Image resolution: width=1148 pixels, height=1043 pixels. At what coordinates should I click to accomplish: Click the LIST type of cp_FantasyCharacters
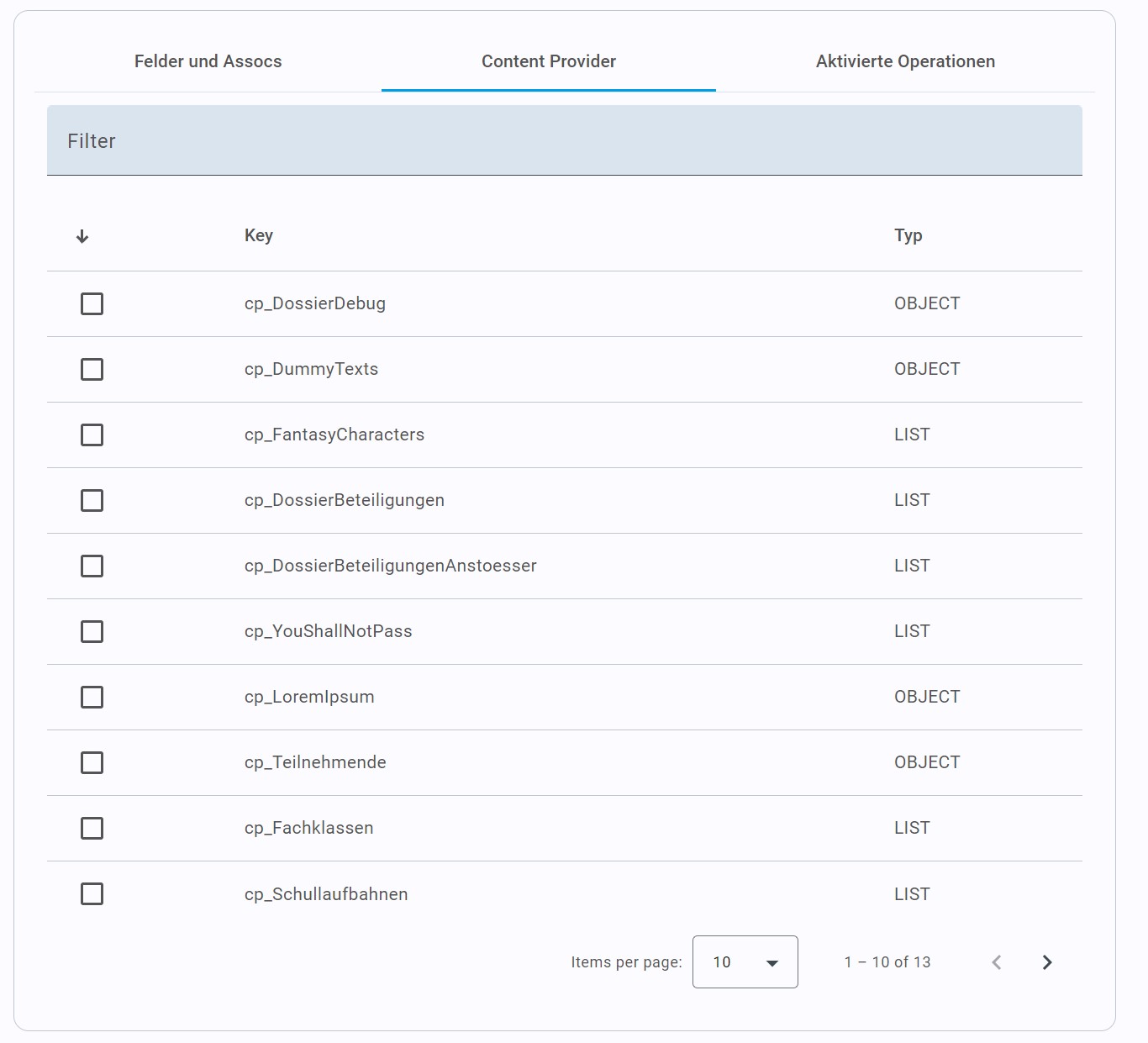[x=912, y=435]
